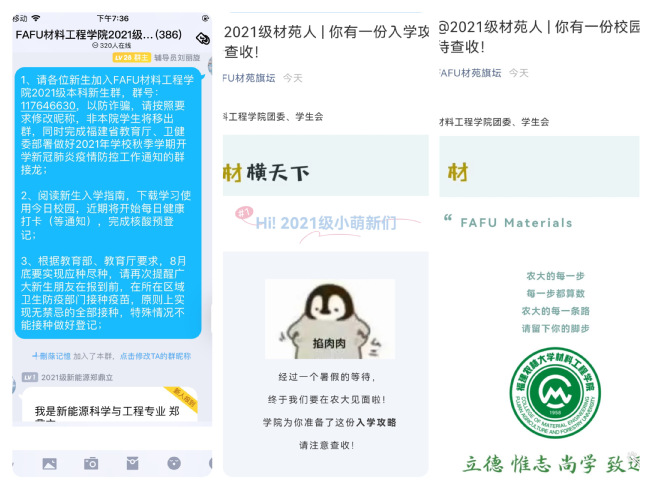Image resolution: width=649 pixels, height=486 pixels.
Task: Open group number link 117646630
Action: click(47, 104)
